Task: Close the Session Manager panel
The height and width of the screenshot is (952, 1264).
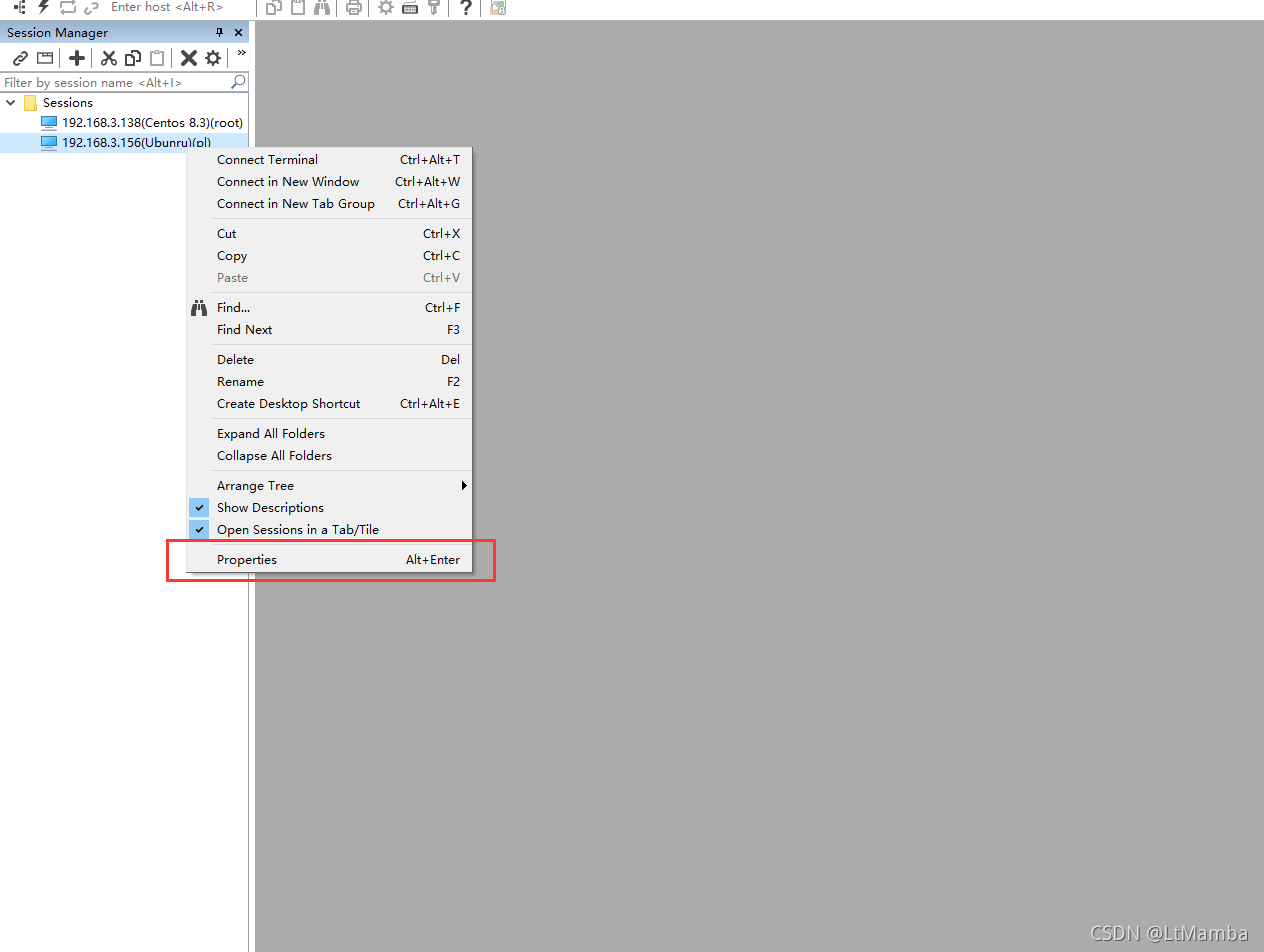Action: tap(238, 32)
